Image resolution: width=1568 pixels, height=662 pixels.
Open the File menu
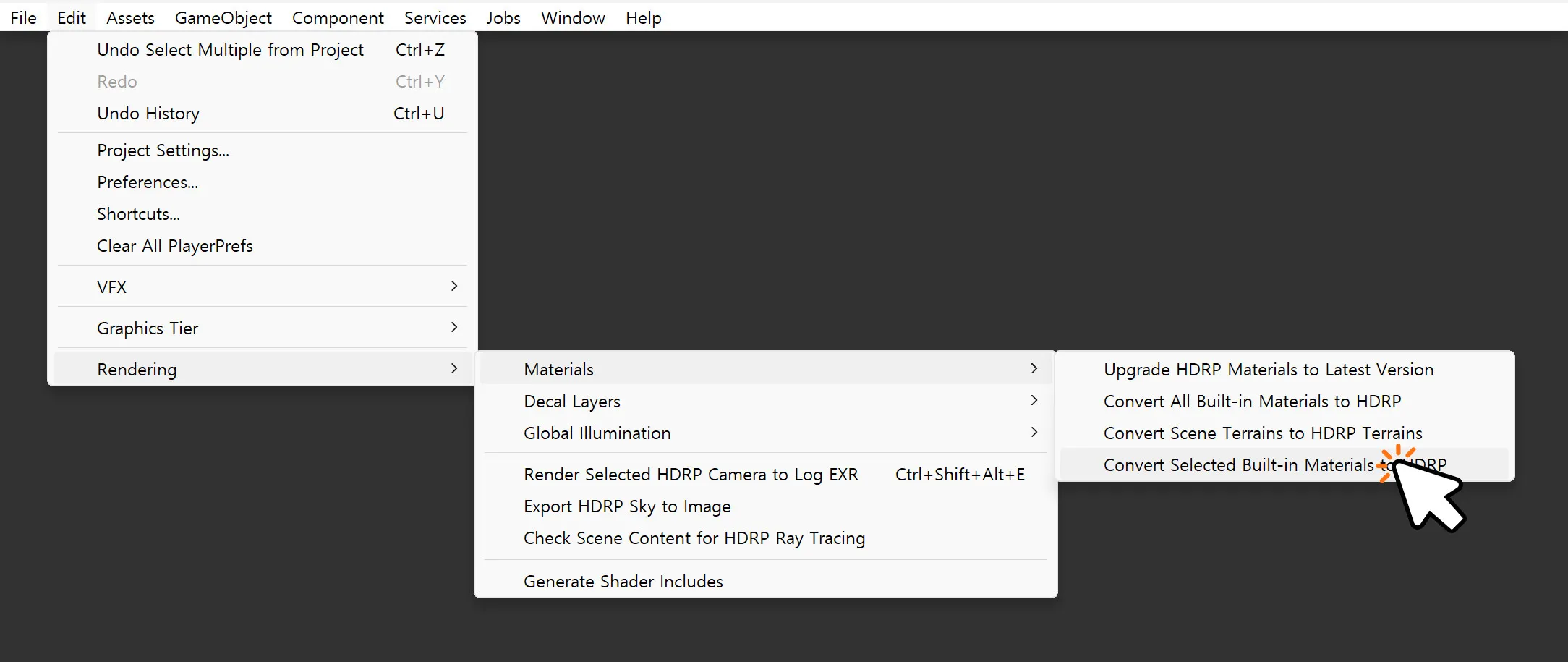click(x=23, y=17)
